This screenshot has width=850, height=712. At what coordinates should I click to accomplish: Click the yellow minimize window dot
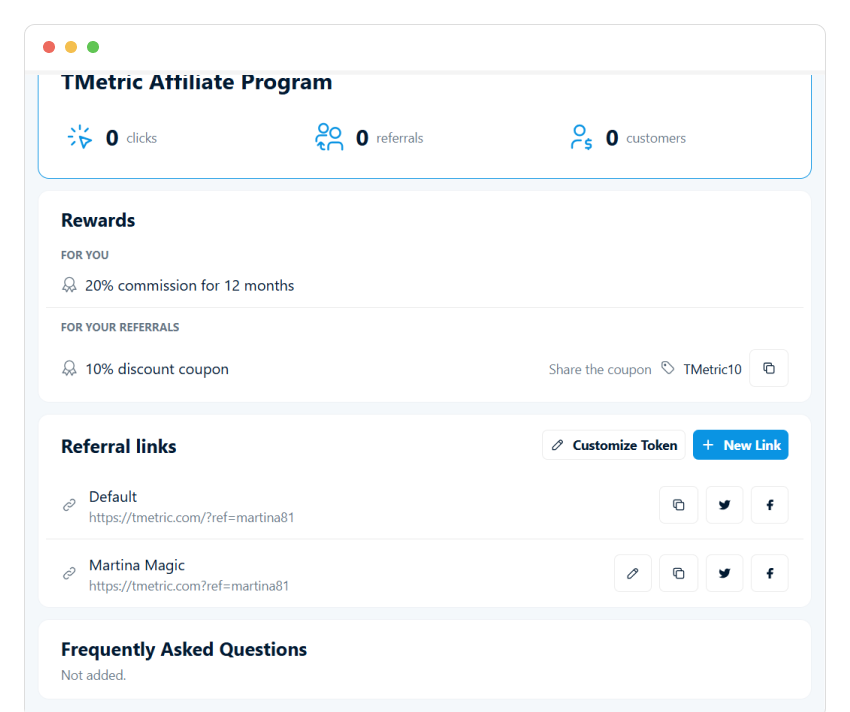[71, 47]
